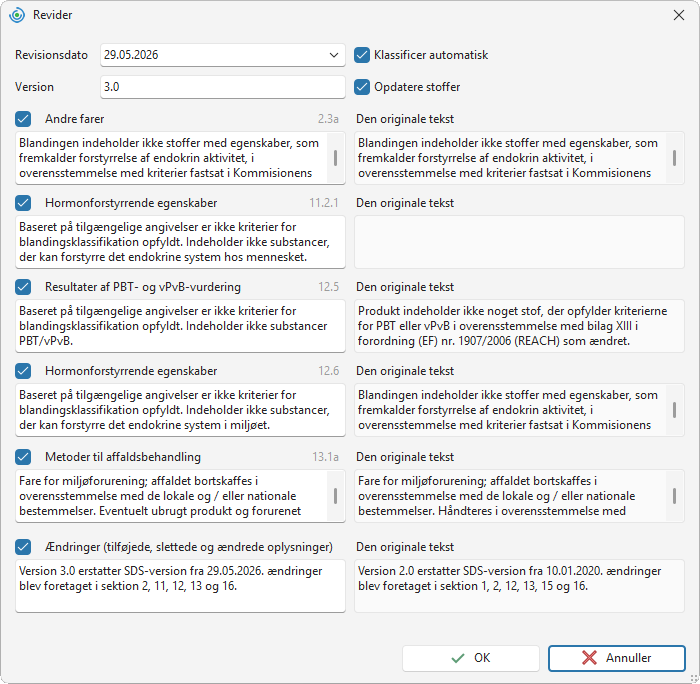Click scrollbar of 12.6 original text box
Viewport: 700px width, 684px height.
coord(674,410)
